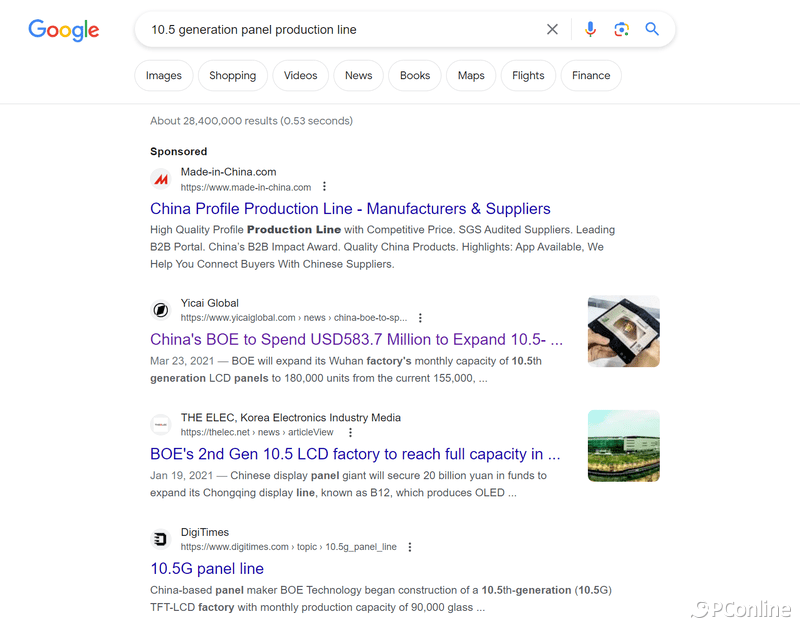Open the 10.5G panel line result
Screen dimensions: 800x626
[x=207, y=568]
